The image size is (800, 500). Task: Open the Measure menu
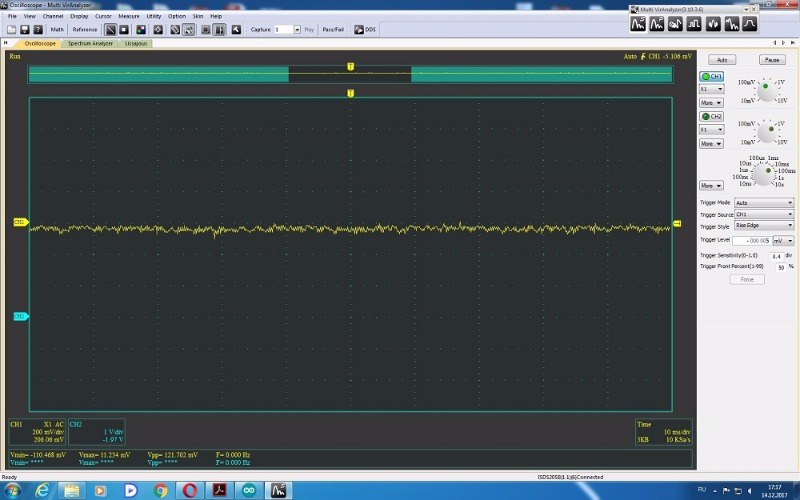point(129,16)
